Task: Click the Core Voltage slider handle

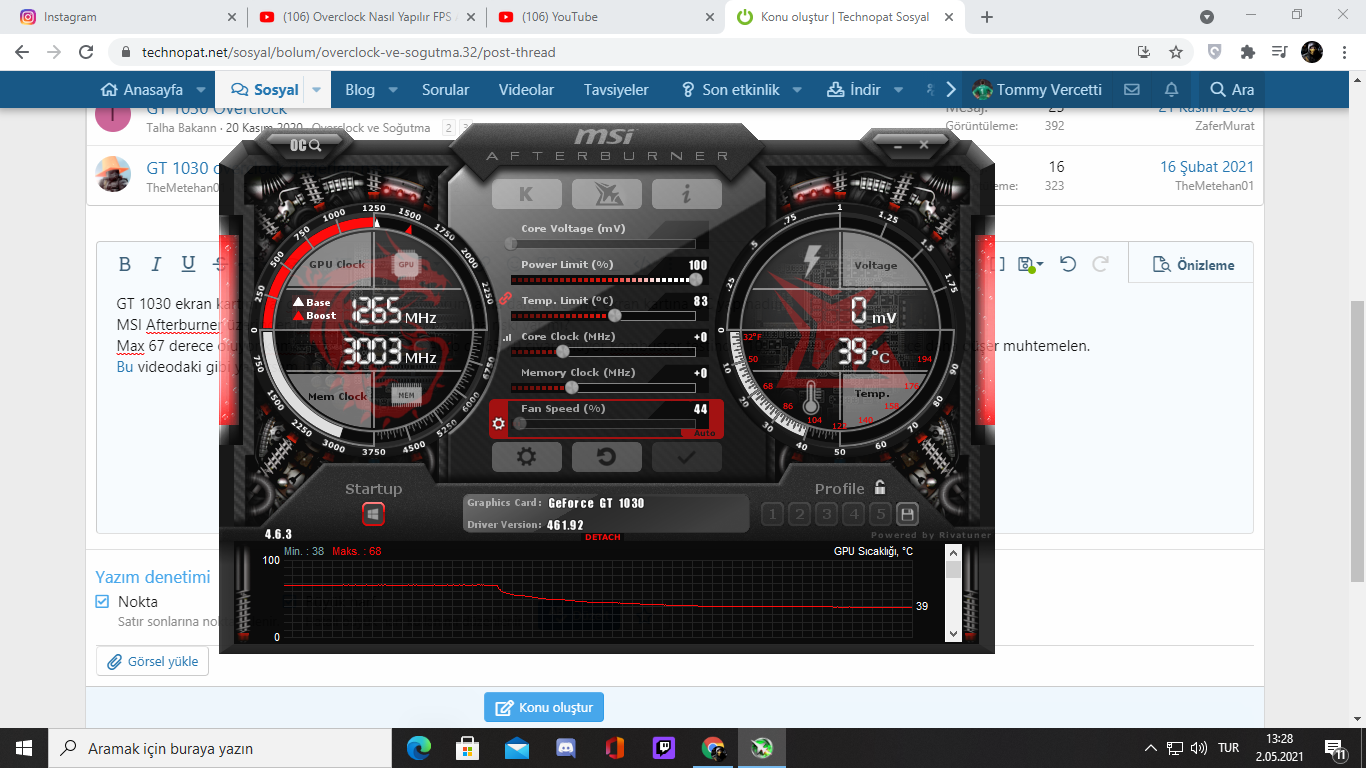Action: [x=511, y=243]
